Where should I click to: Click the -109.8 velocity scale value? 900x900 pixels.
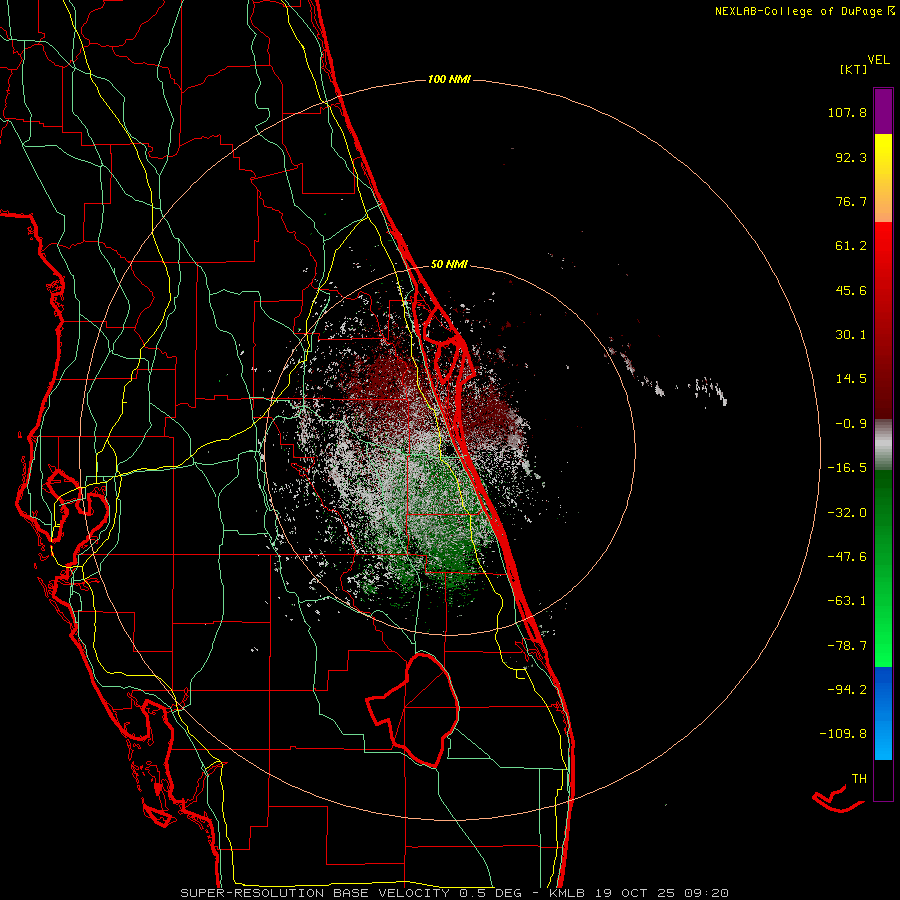coord(843,734)
